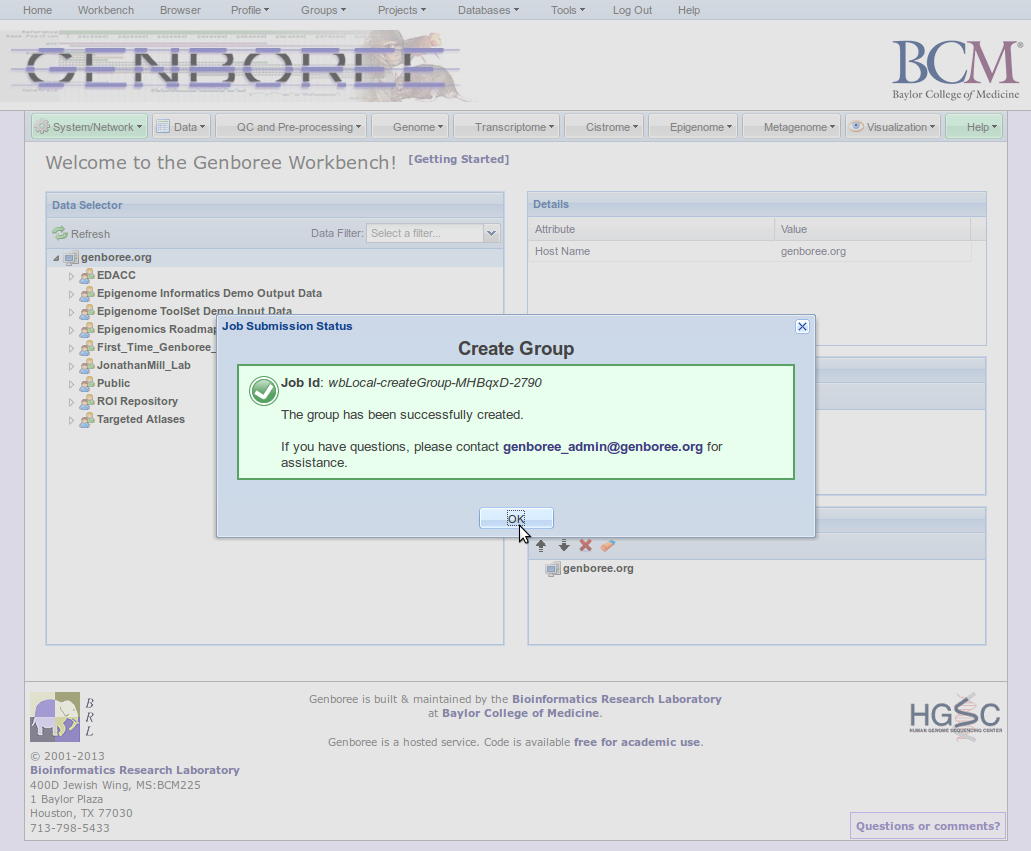Click the EDACC group icon
Screen dimensions: 1031x851
(x=87, y=276)
